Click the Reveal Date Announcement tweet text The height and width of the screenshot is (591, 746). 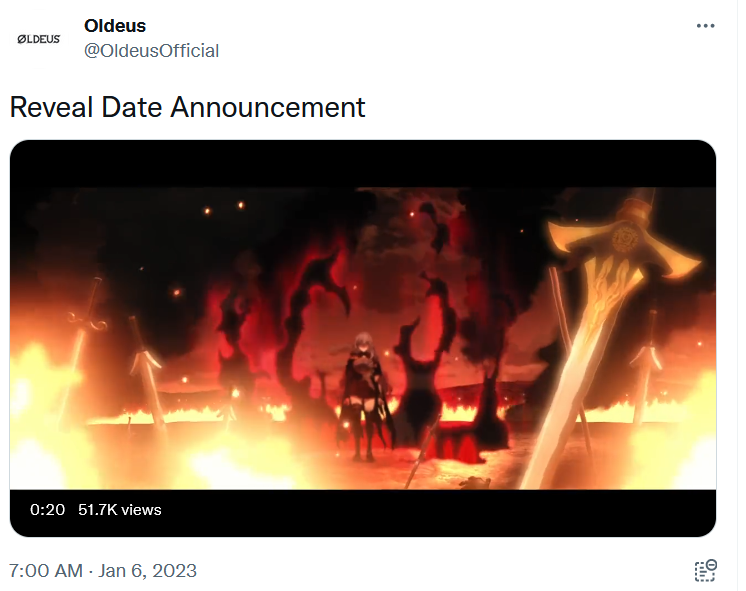(x=188, y=107)
